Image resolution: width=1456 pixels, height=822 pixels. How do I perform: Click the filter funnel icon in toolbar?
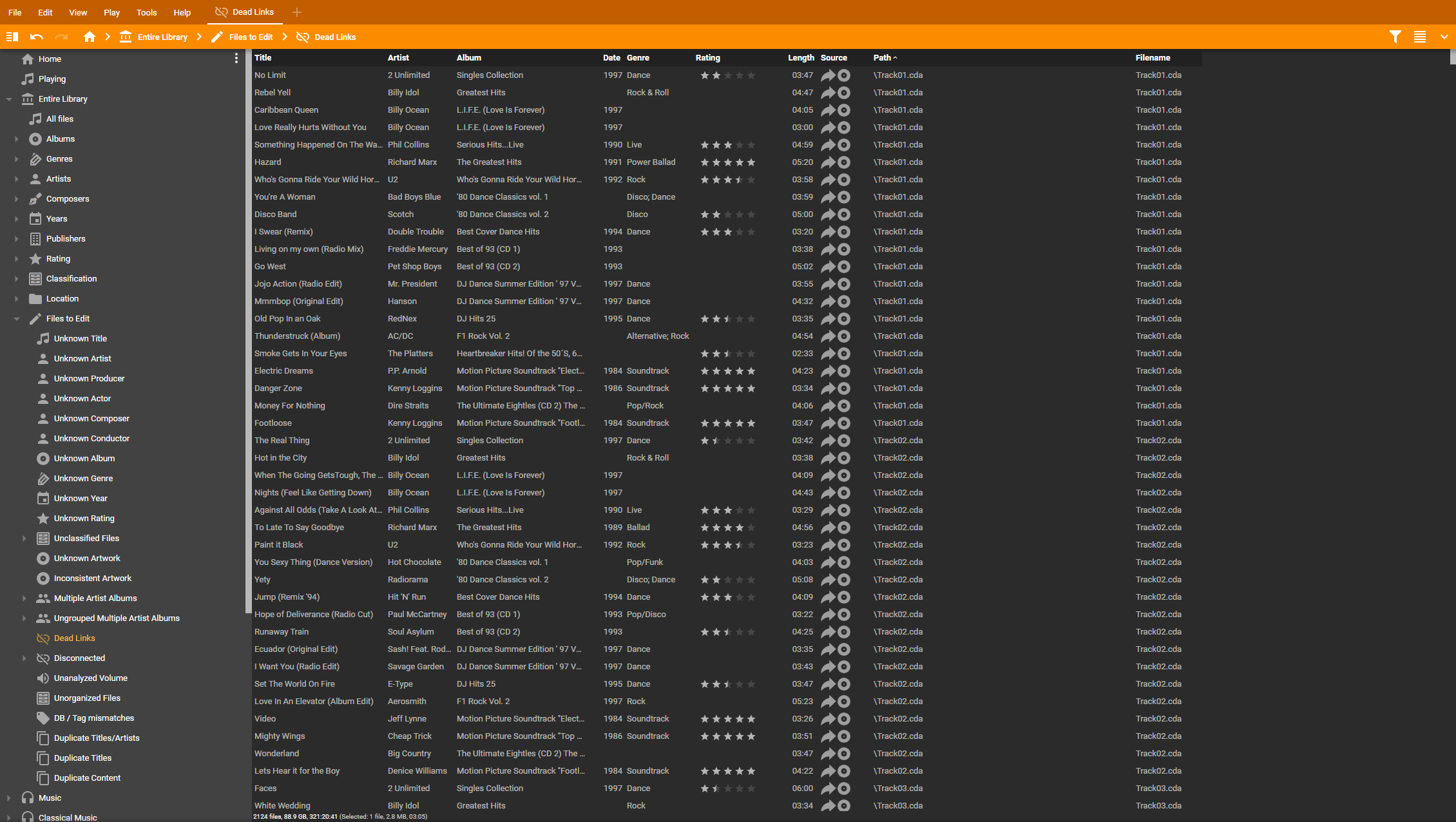1395,37
